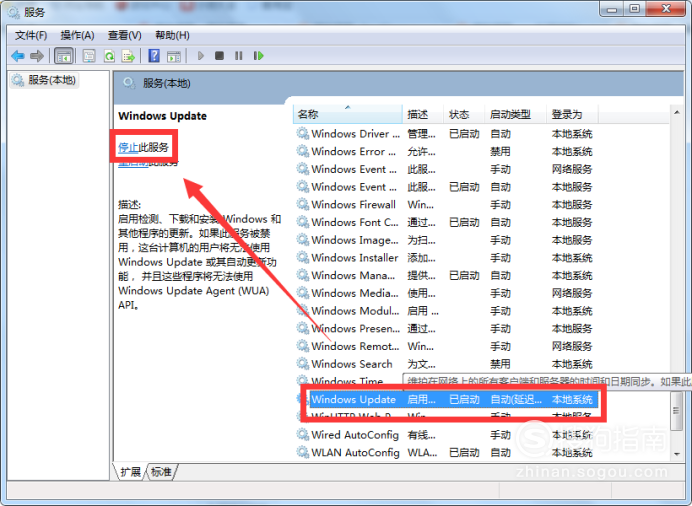This screenshot has width=692, height=506.
Task: Open the 查看(V) menu
Action: 124,35
